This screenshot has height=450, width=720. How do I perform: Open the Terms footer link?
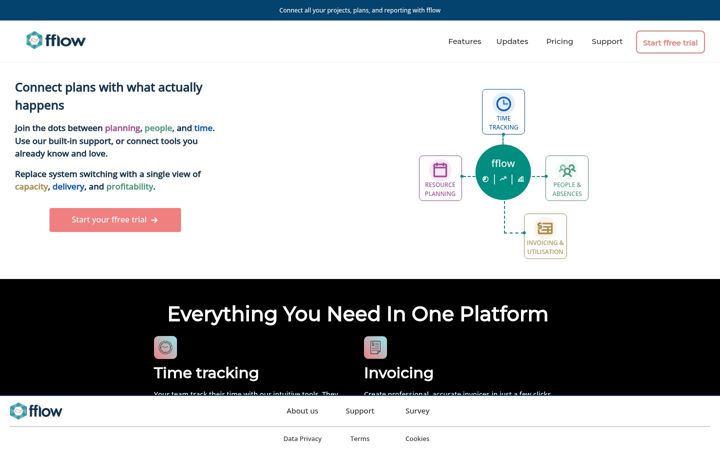tap(360, 439)
